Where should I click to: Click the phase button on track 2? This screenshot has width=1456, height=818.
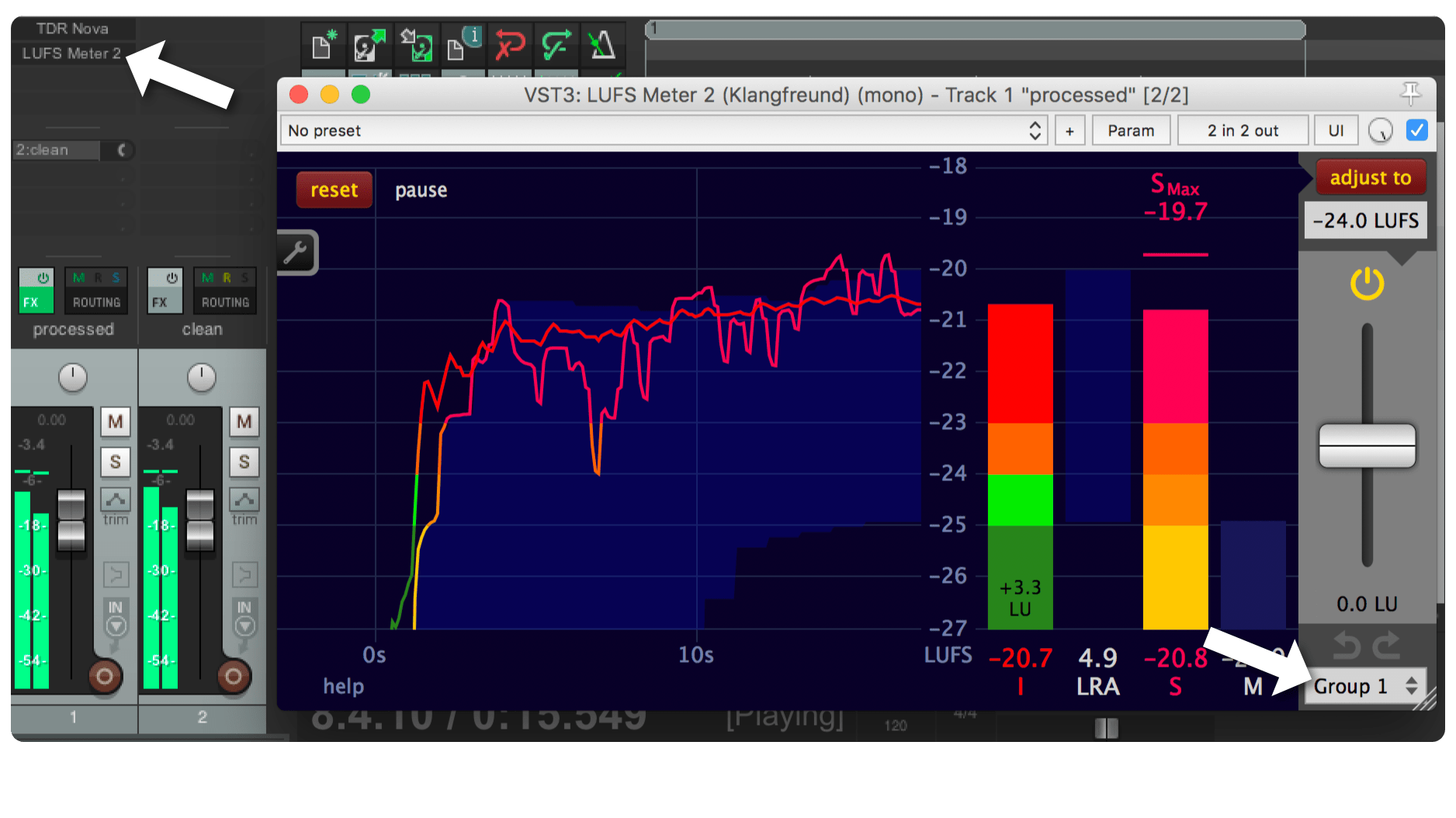pos(244,574)
